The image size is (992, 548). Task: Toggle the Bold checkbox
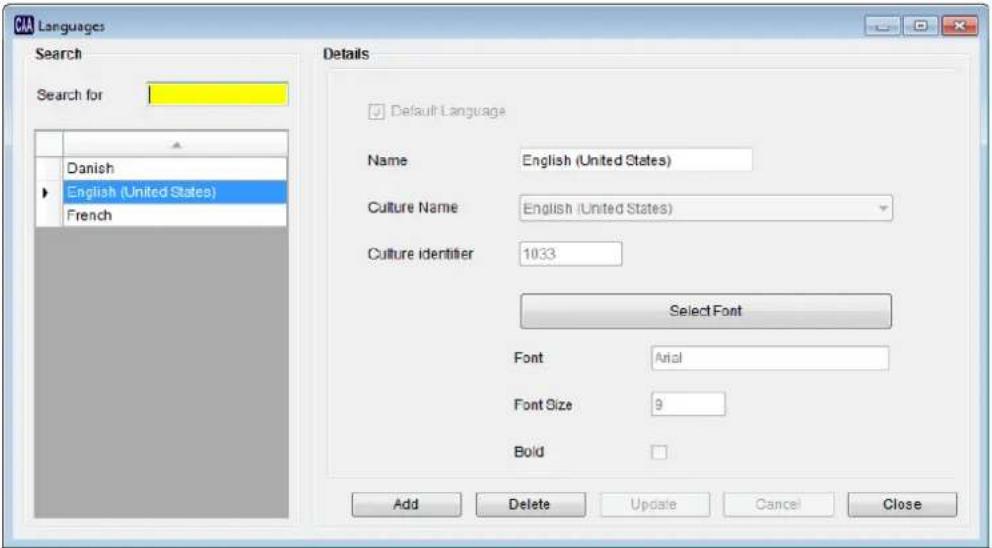(659, 452)
